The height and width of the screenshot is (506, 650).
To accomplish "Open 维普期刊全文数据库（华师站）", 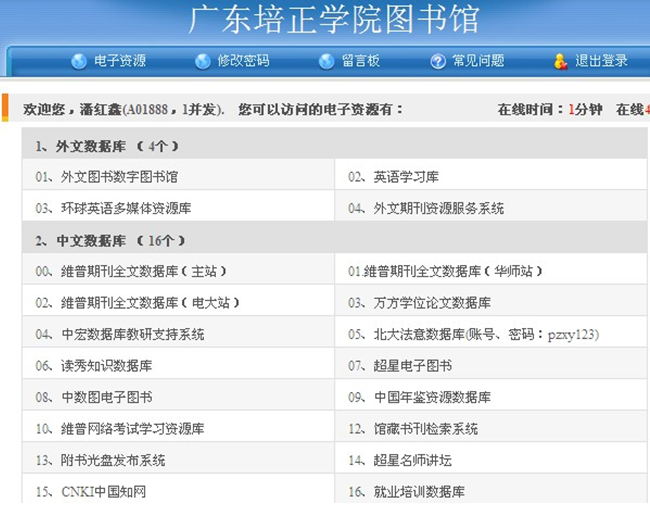I will [453, 271].
